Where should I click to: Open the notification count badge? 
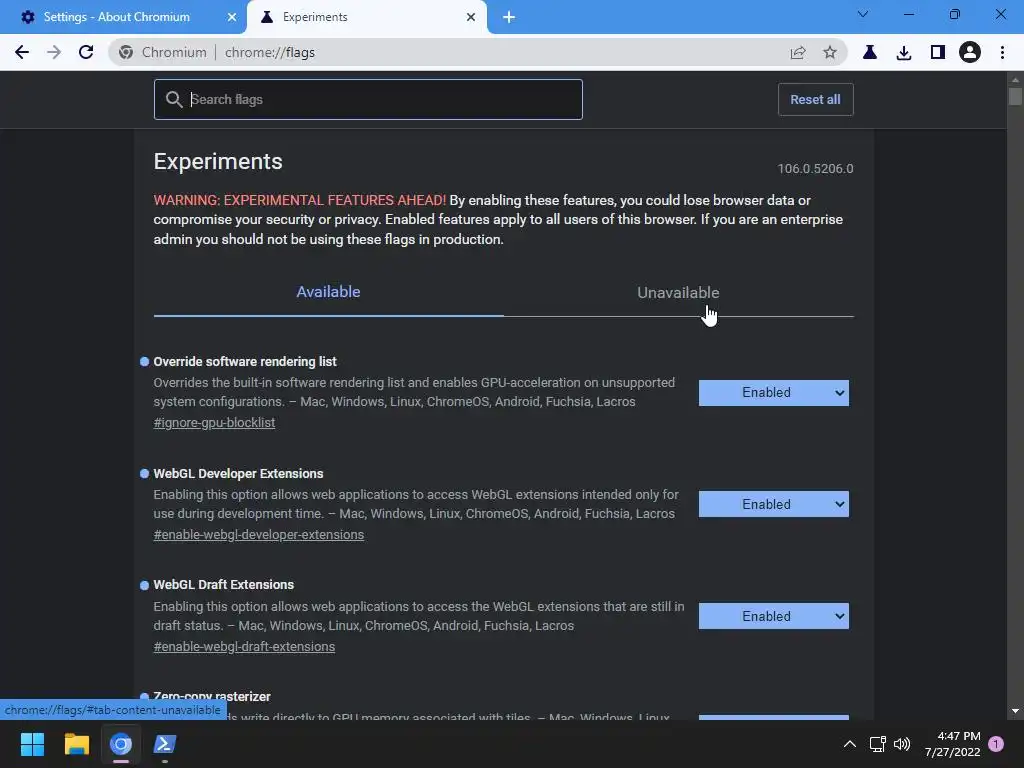click(x=996, y=744)
